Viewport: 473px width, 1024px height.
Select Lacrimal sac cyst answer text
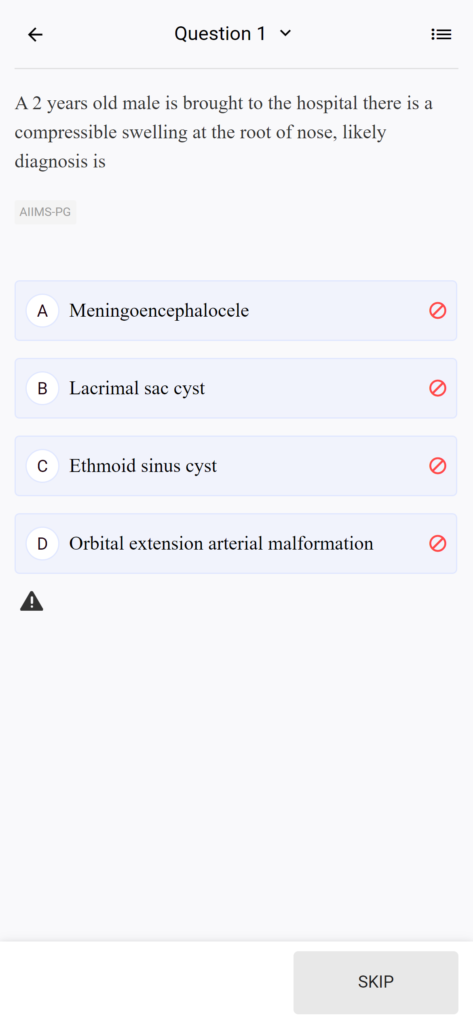click(x=137, y=389)
